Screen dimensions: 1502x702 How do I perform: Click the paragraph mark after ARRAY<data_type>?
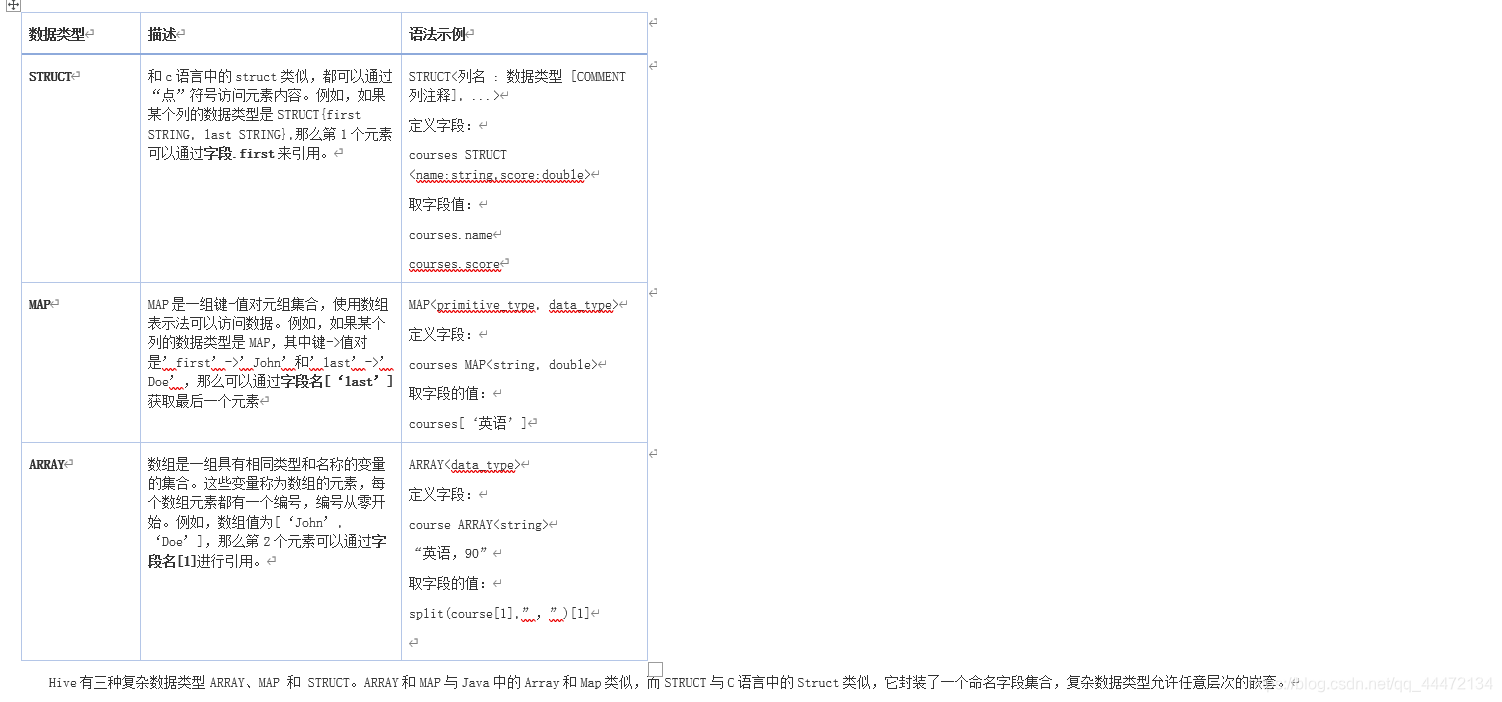tap(525, 464)
